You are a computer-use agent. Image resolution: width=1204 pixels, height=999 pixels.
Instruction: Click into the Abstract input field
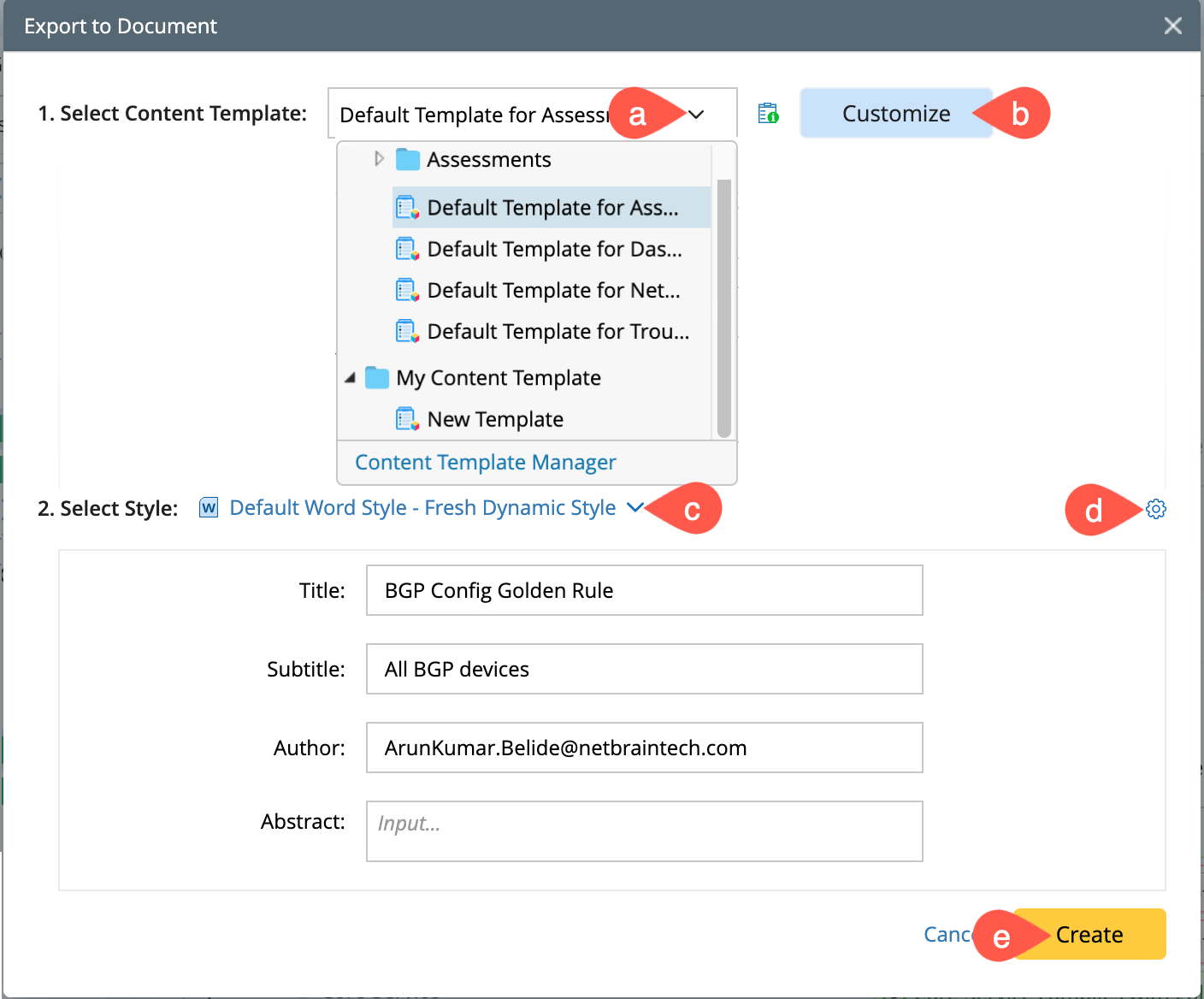click(x=644, y=831)
